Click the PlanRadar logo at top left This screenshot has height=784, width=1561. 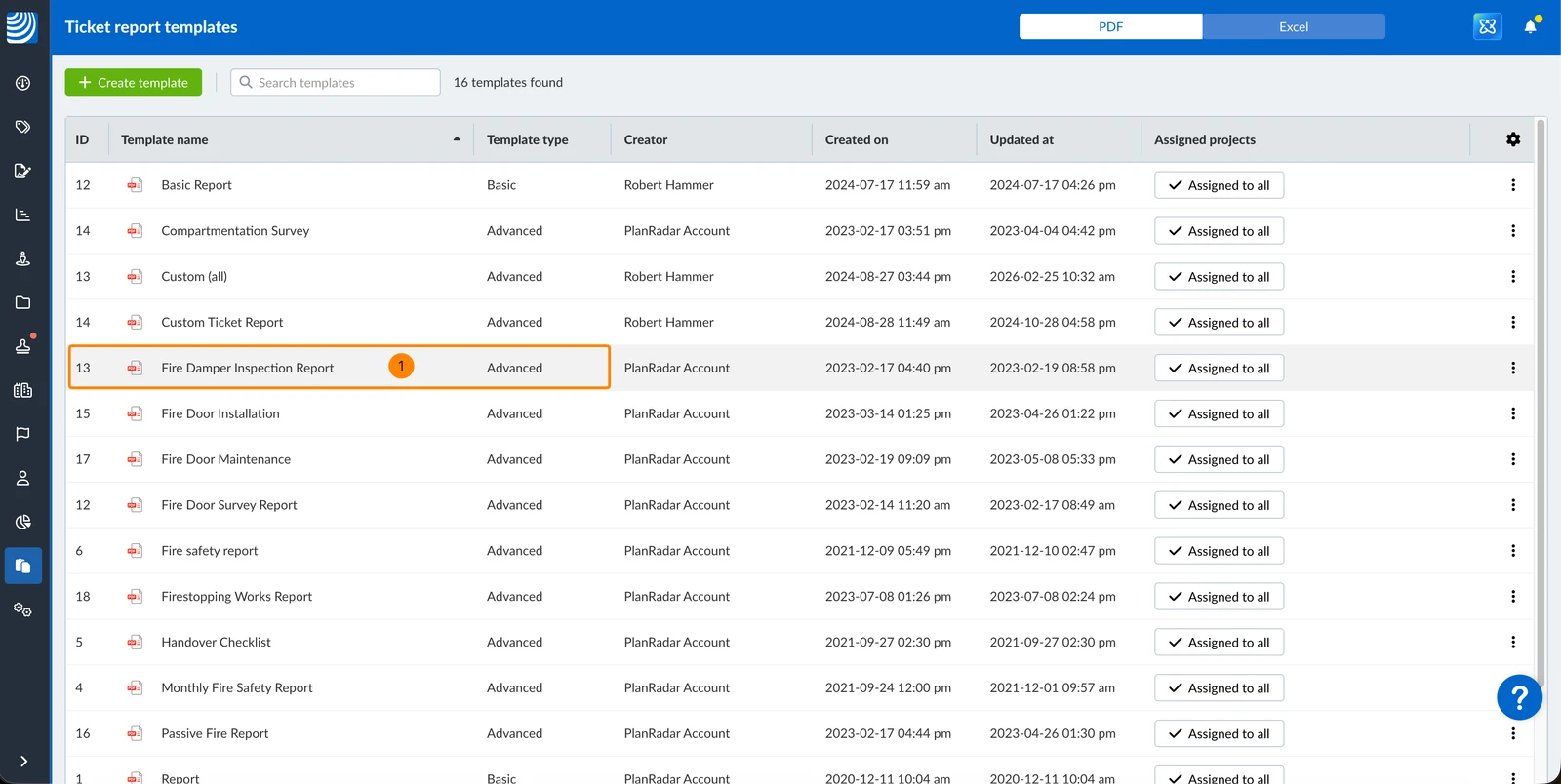click(x=21, y=26)
